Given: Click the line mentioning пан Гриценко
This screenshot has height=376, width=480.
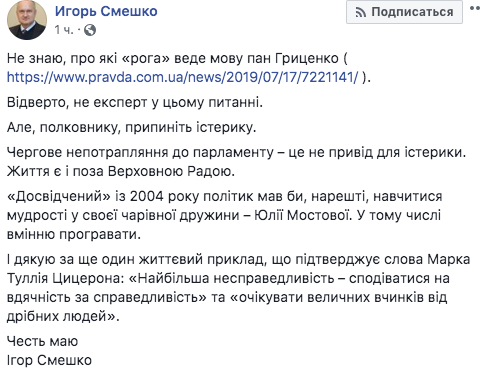Looking at the screenshot, I should [177, 59].
